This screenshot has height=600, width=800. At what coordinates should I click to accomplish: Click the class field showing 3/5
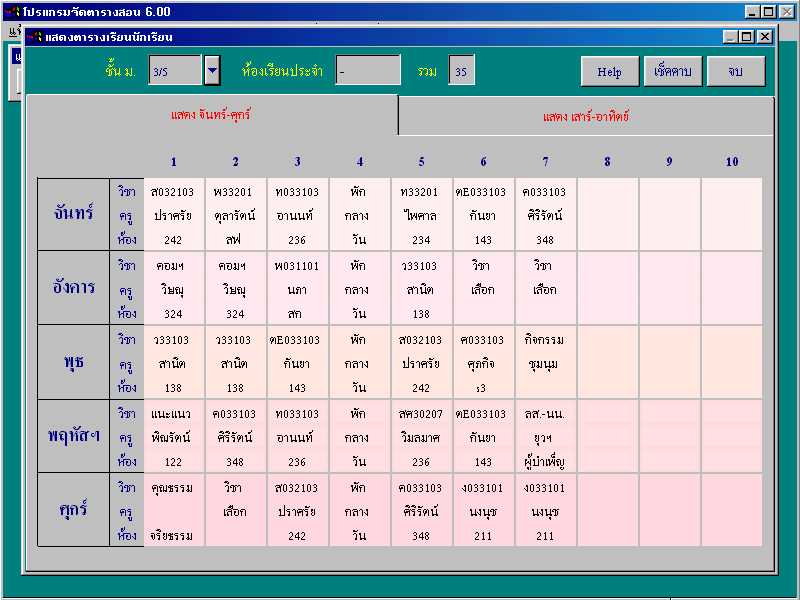coord(176,70)
